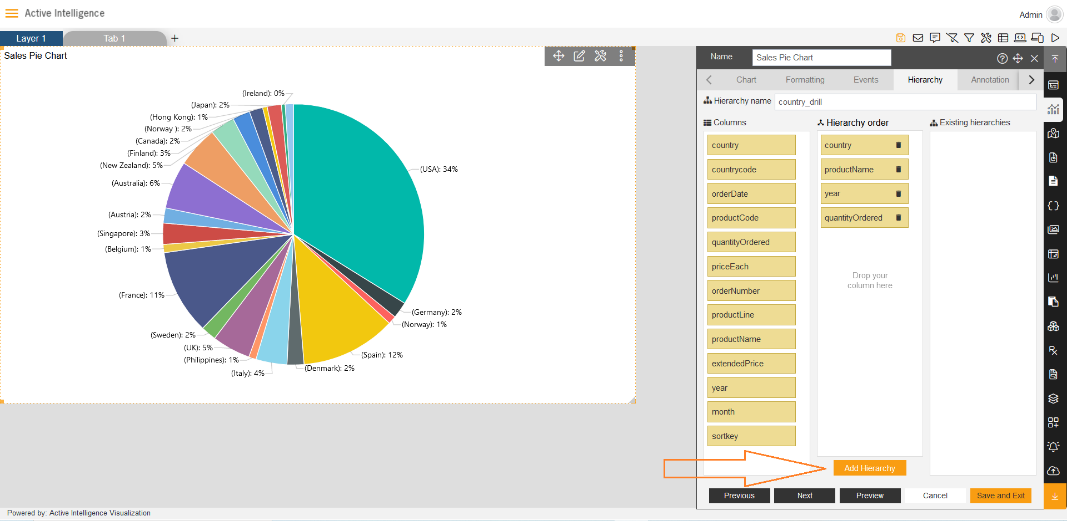Click the filter funnel icon in top toolbar
Image resolution: width=1067 pixels, height=521 pixels.
click(968, 38)
